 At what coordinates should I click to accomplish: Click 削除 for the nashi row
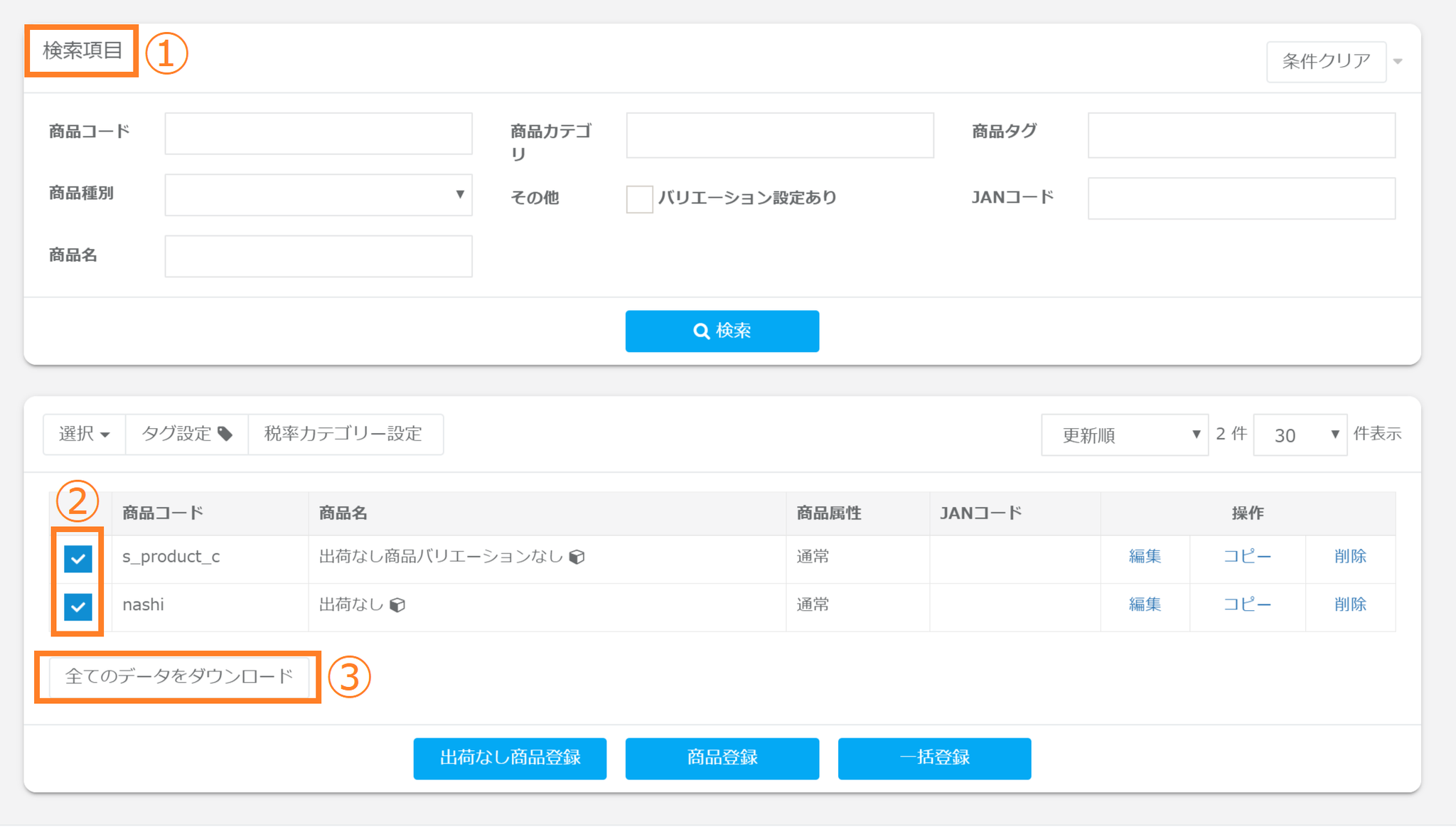click(x=1349, y=604)
